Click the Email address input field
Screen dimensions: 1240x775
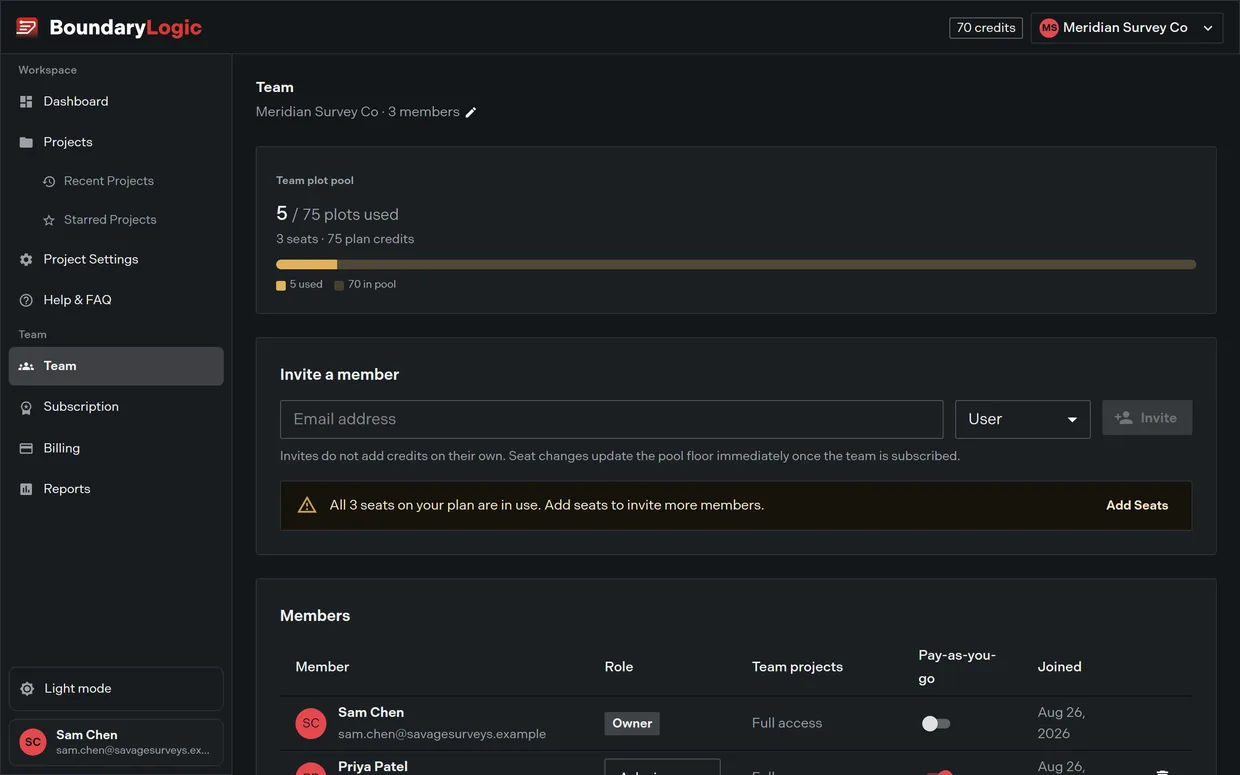tap(611, 419)
